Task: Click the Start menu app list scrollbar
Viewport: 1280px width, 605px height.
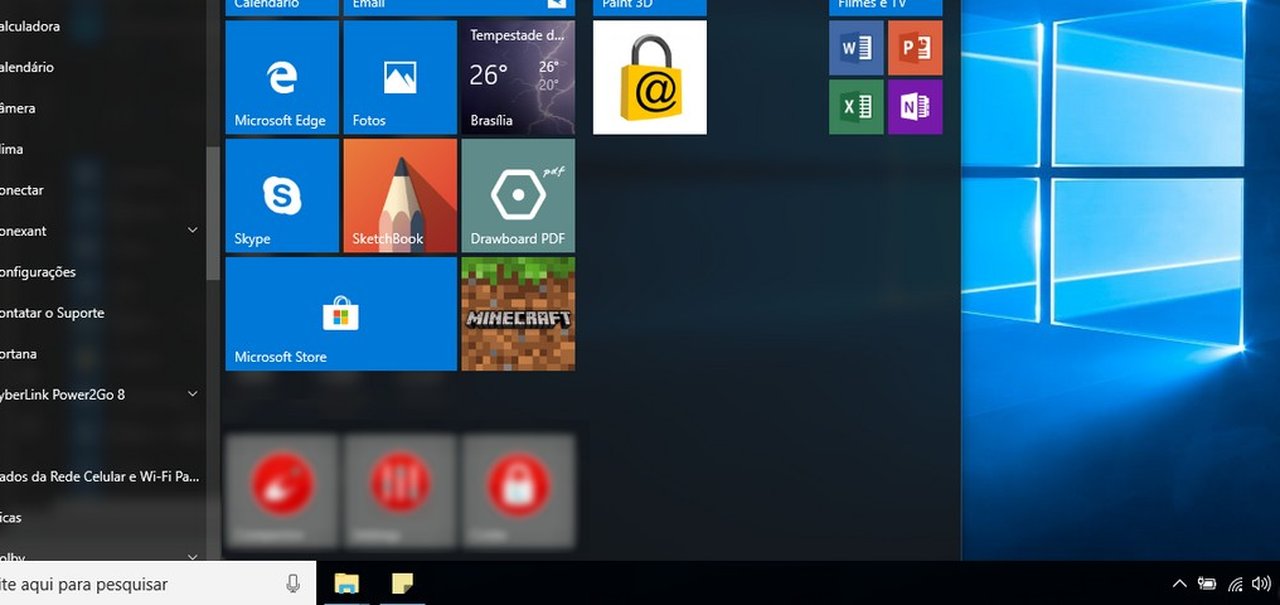Action: (x=213, y=214)
